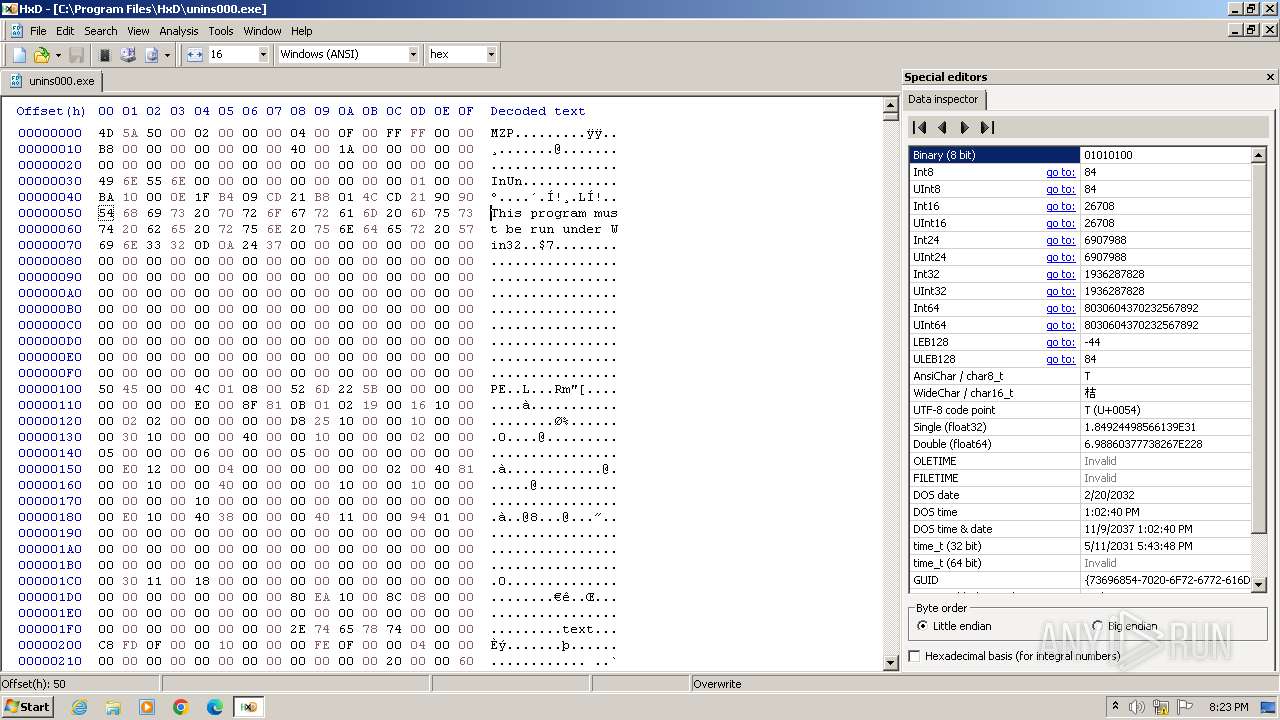Open the Window menu
The width and height of the screenshot is (1280, 720).
[262, 31]
